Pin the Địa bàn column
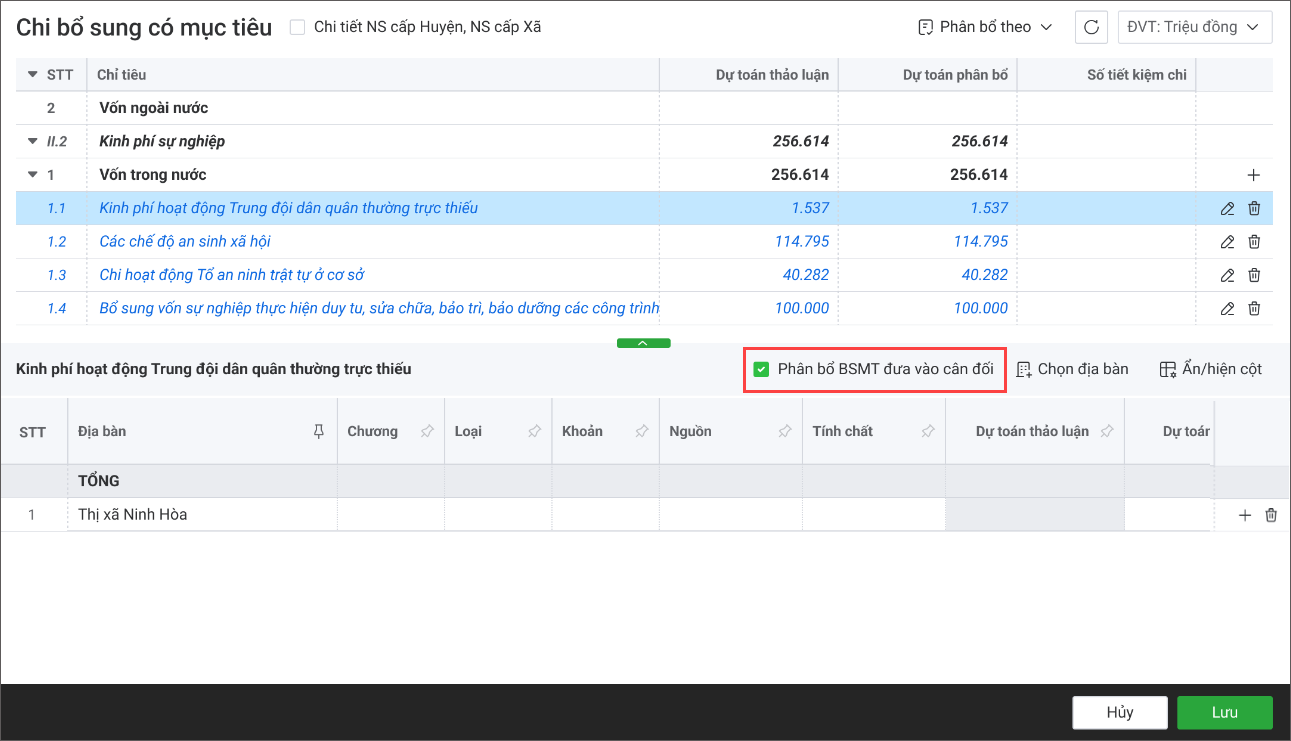Viewport: 1291px width, 741px height. [x=319, y=431]
